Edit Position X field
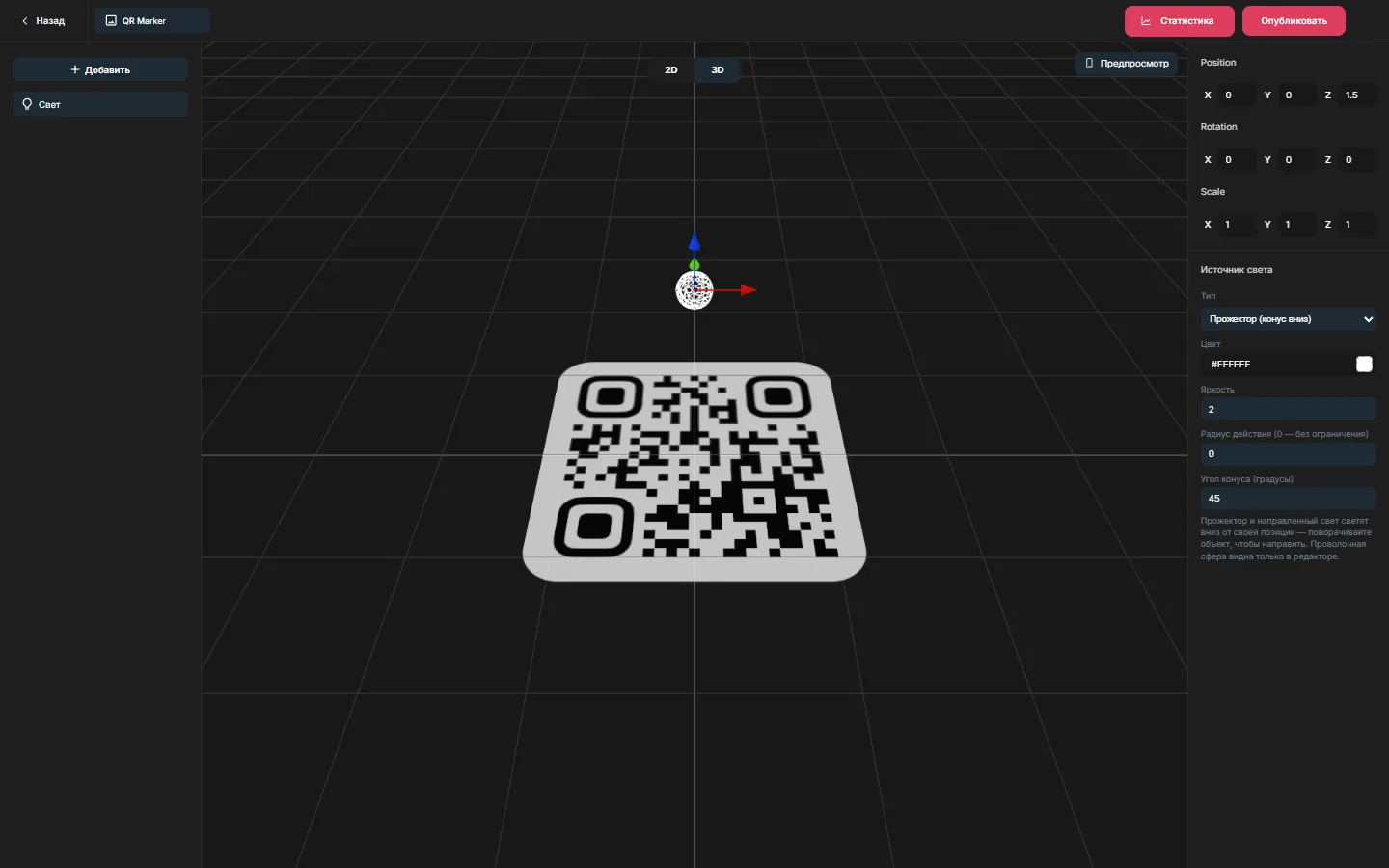The image size is (1389, 868). (1236, 95)
